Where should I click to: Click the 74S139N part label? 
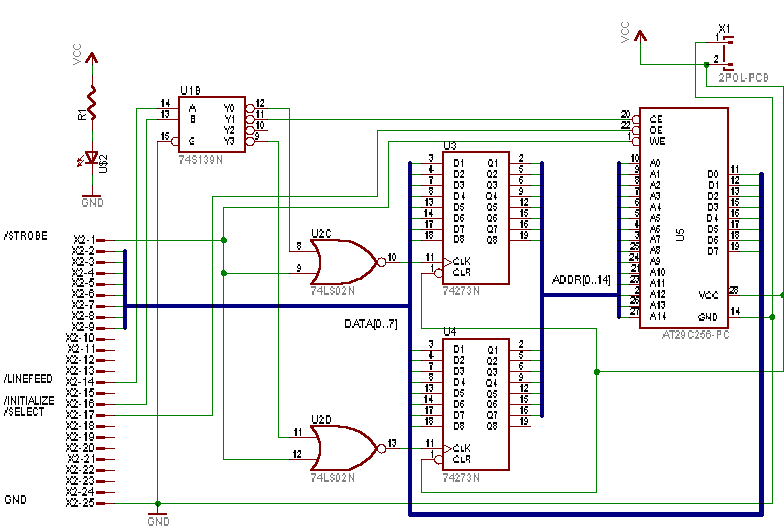click(200, 160)
